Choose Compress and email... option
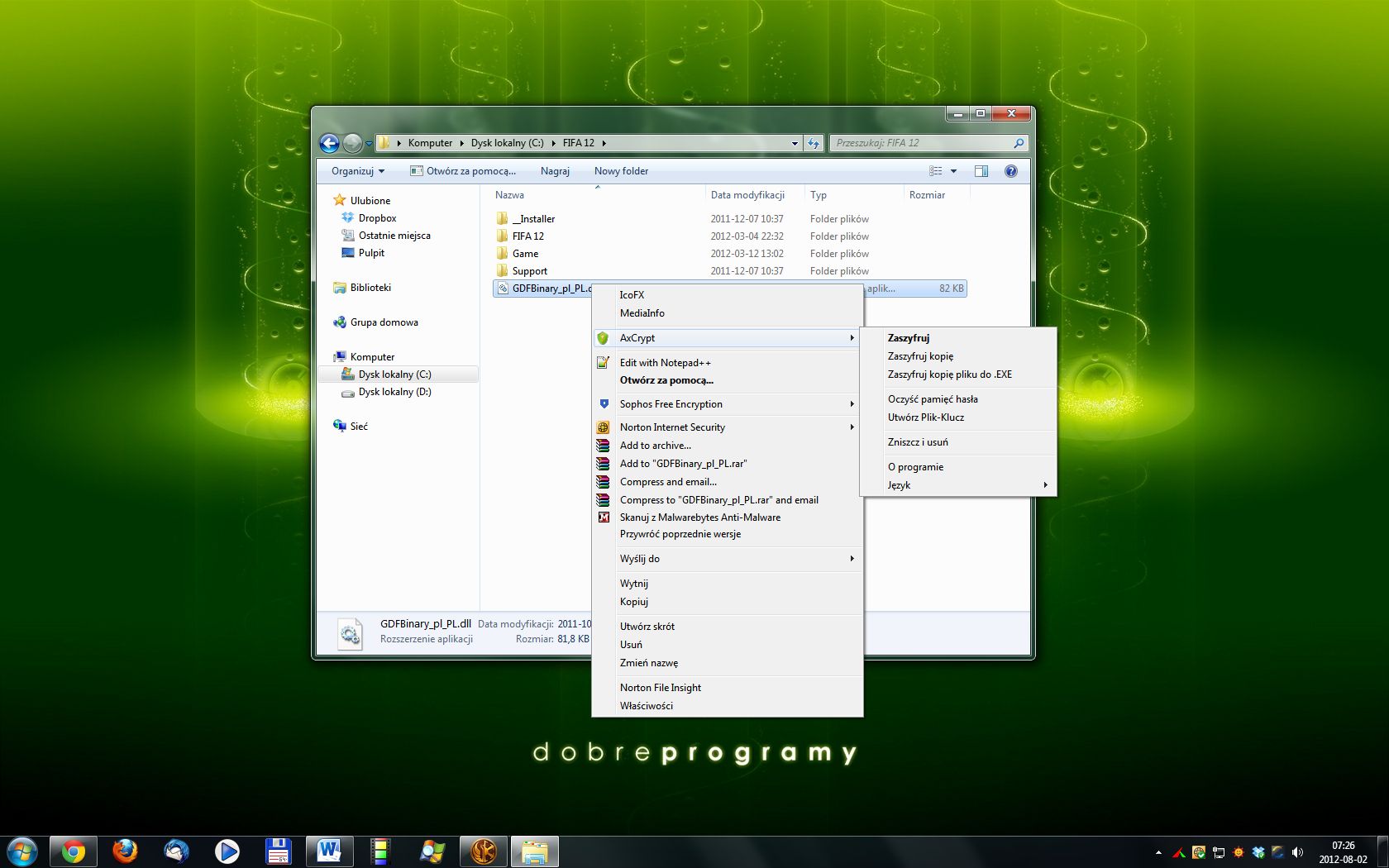This screenshot has width=1389, height=868. coord(726,481)
